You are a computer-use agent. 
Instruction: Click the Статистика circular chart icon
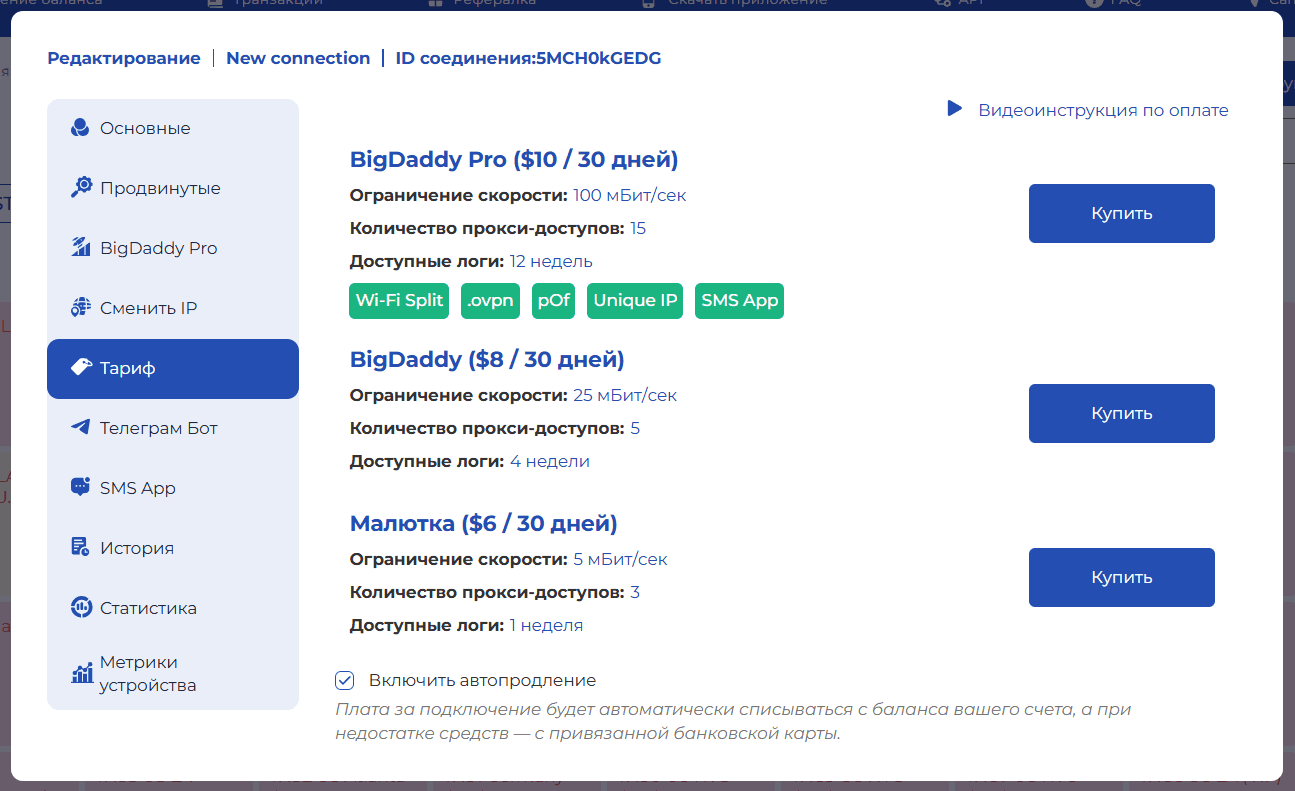80,608
